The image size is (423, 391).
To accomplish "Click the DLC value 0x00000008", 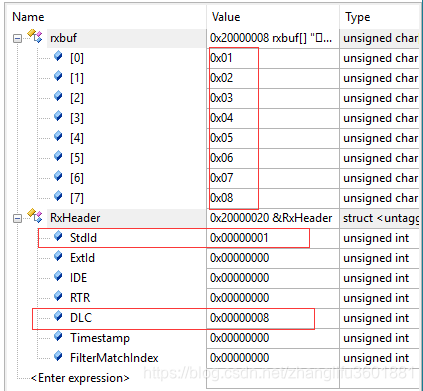I will tap(239, 318).
